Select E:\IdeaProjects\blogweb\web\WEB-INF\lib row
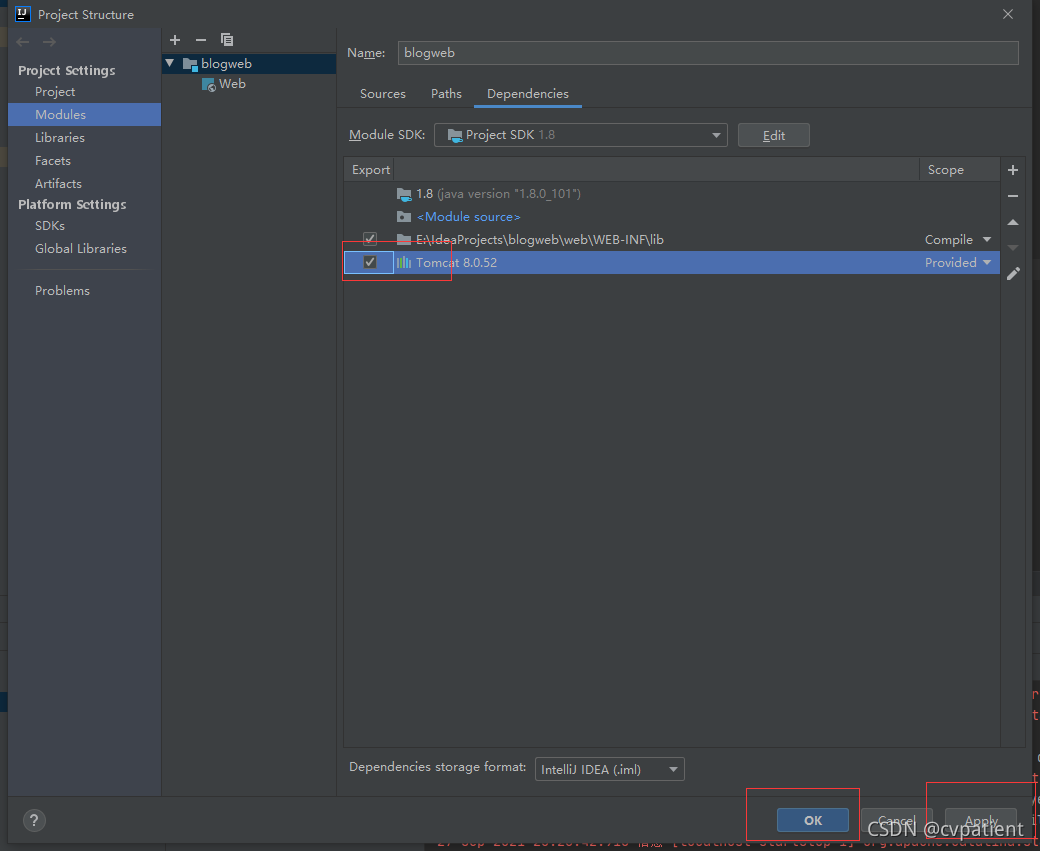Screen dimensions: 1040x851 pos(671,239)
